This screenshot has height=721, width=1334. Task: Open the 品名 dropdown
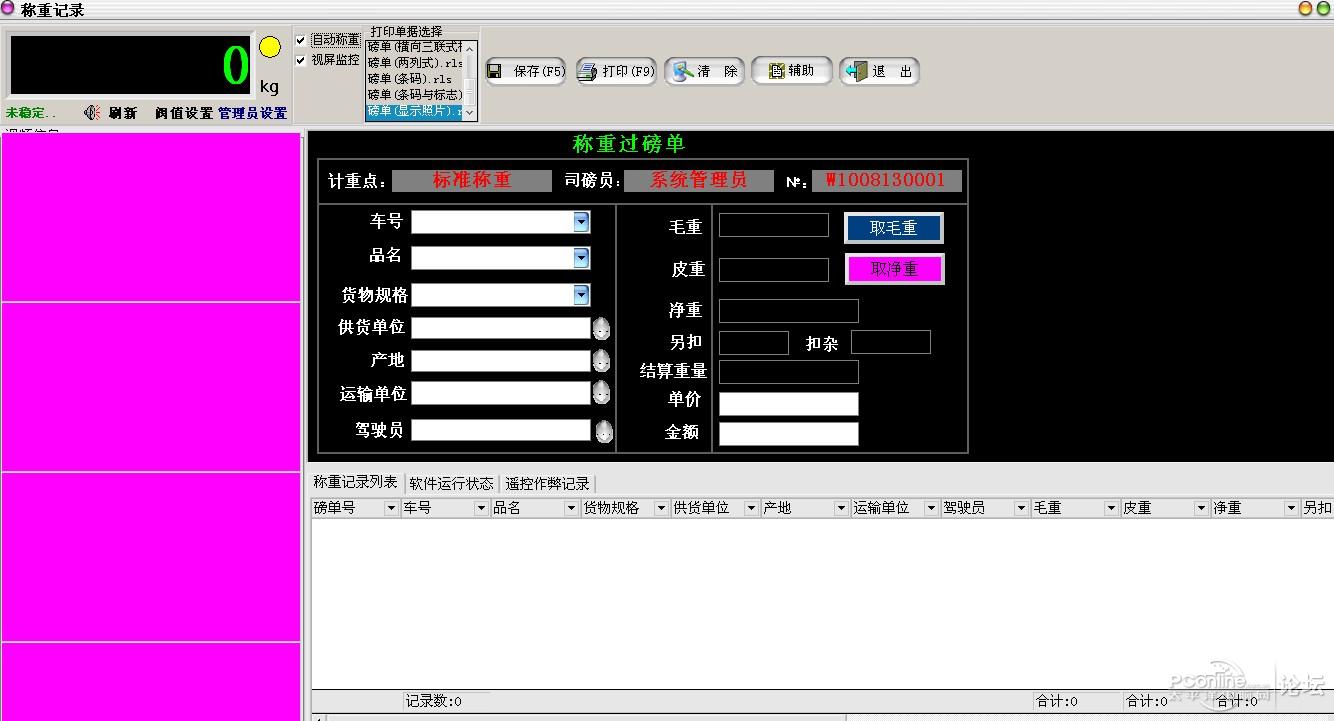[x=581, y=258]
